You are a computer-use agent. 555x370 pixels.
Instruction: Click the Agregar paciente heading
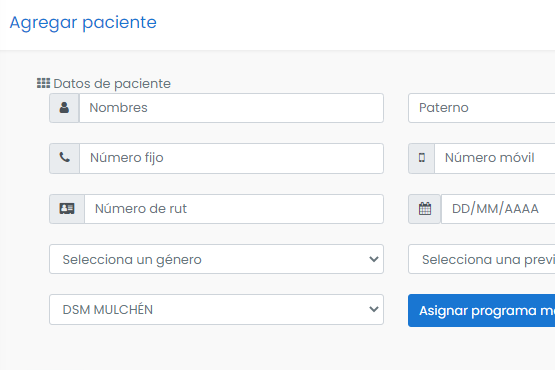(x=83, y=23)
